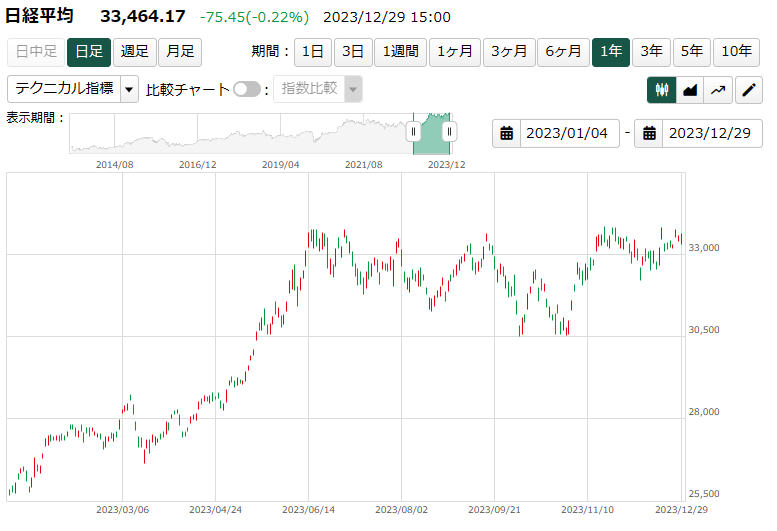Image resolution: width=777 pixels, height=531 pixels.
Task: Choose the 5年 period button
Action: coord(692,52)
